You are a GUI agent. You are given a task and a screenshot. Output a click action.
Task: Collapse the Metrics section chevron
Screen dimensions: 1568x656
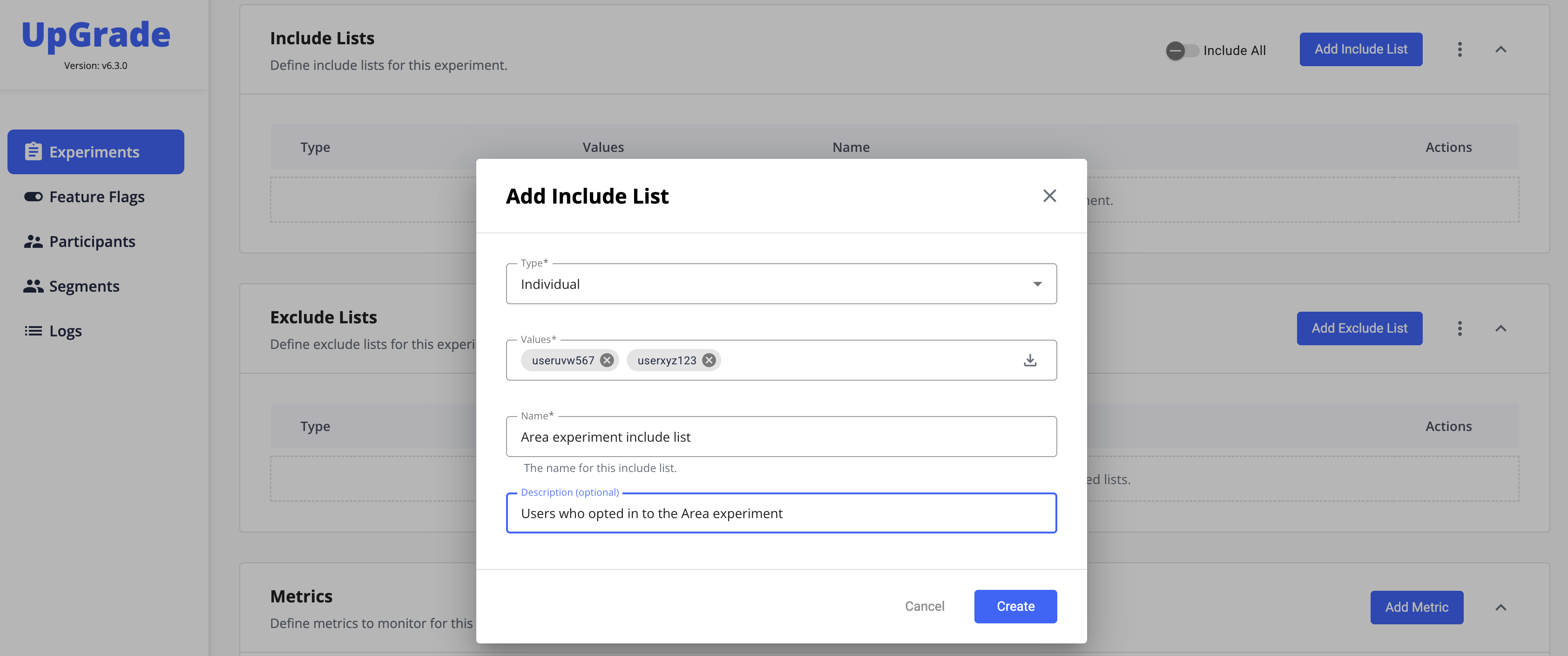click(x=1500, y=607)
